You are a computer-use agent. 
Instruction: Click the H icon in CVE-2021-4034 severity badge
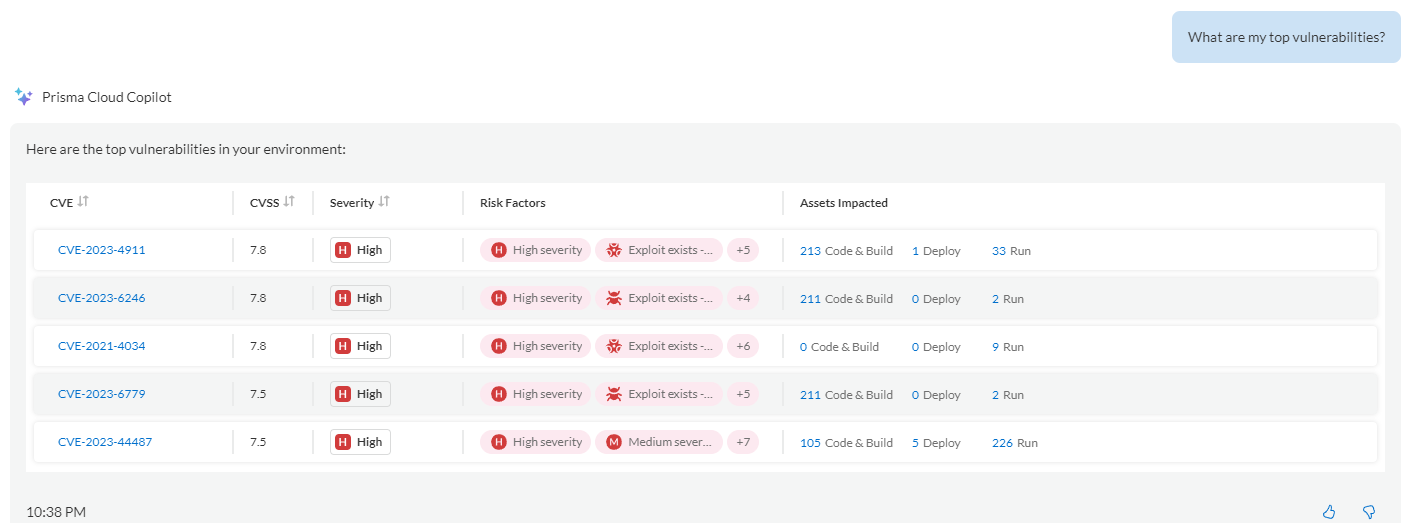point(343,346)
